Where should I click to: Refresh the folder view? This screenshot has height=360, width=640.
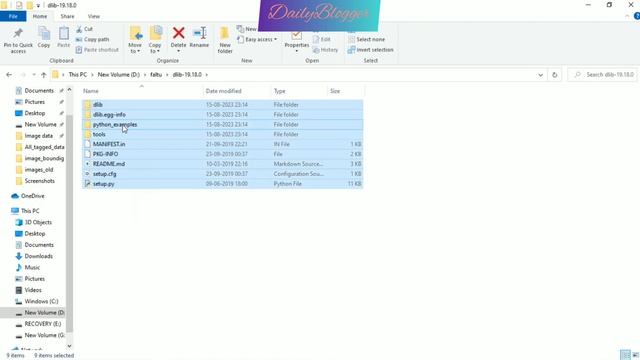554,75
